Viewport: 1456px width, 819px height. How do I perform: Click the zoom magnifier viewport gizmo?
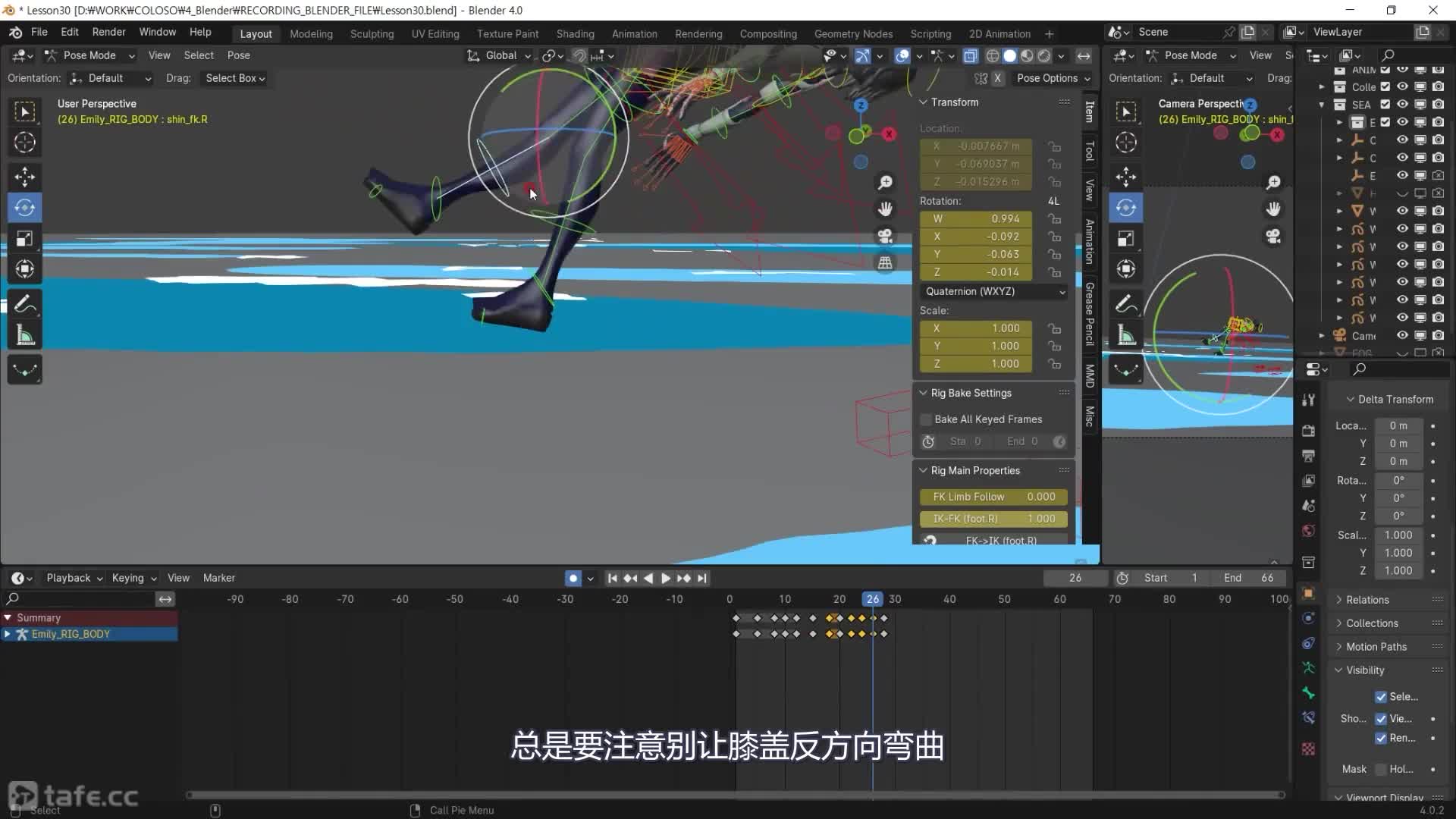(x=885, y=183)
